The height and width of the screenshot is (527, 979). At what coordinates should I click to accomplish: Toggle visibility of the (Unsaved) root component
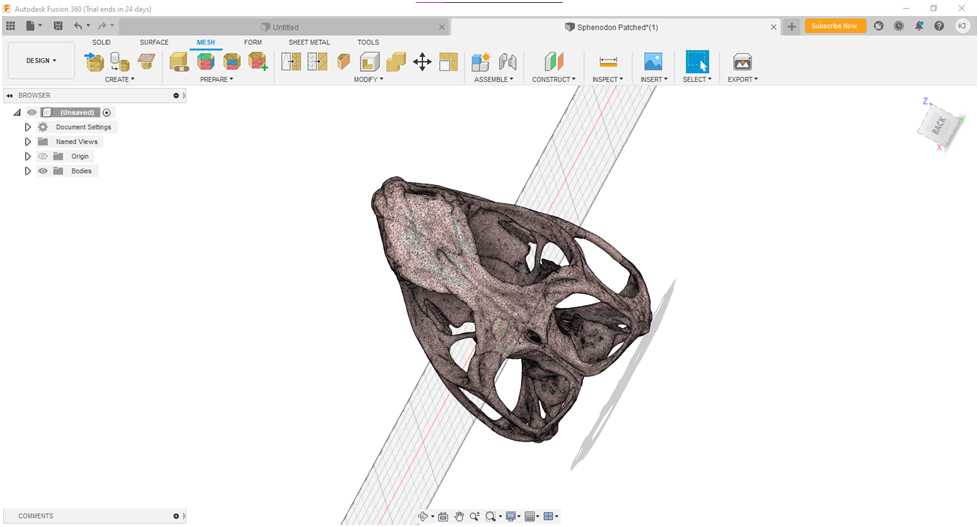tap(32, 112)
